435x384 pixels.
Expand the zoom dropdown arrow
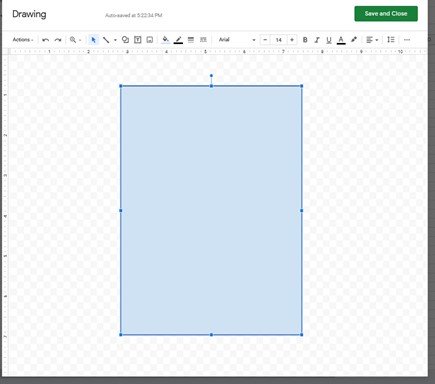[x=80, y=40]
